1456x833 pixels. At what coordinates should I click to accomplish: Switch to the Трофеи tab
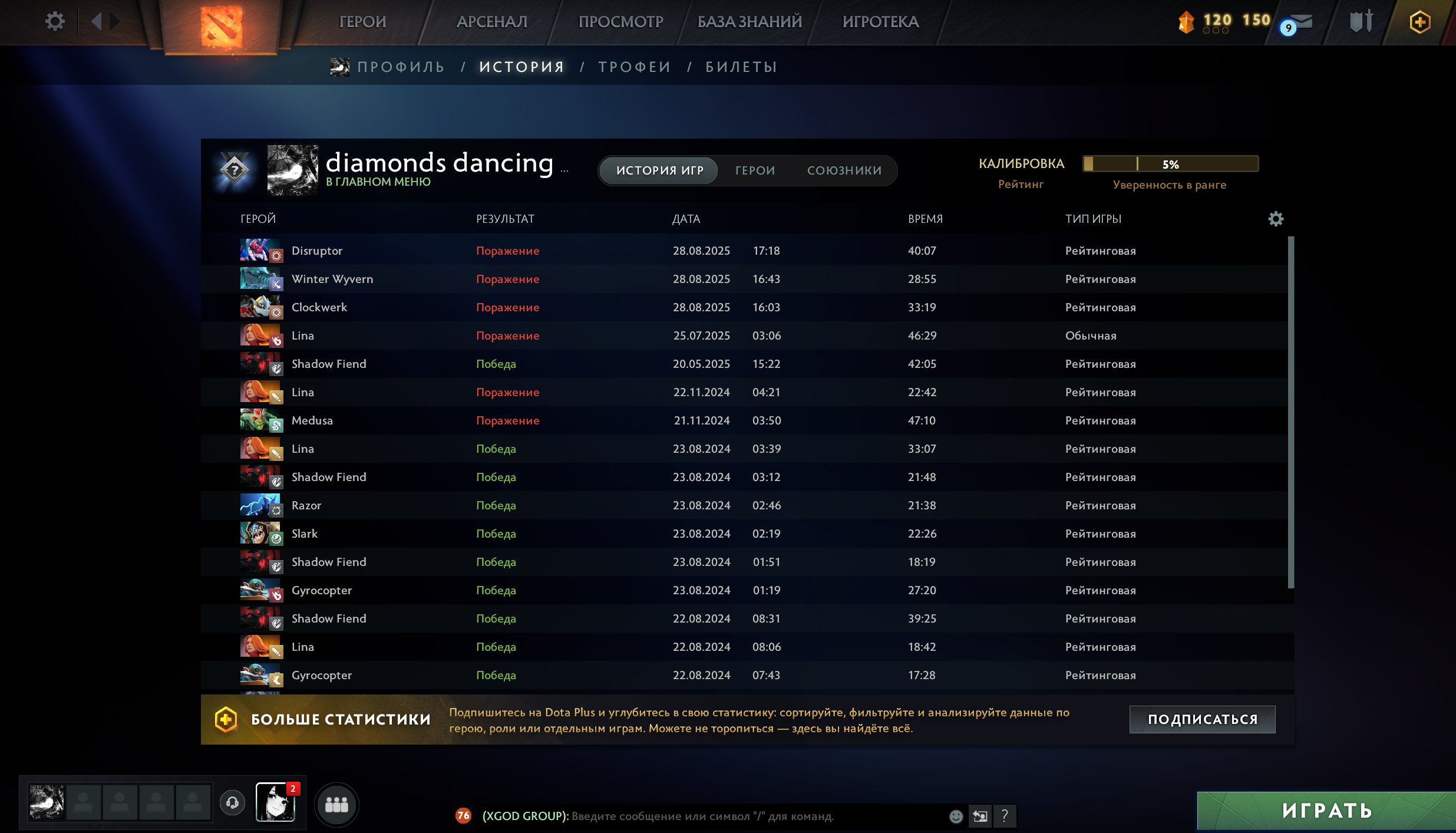coord(635,67)
